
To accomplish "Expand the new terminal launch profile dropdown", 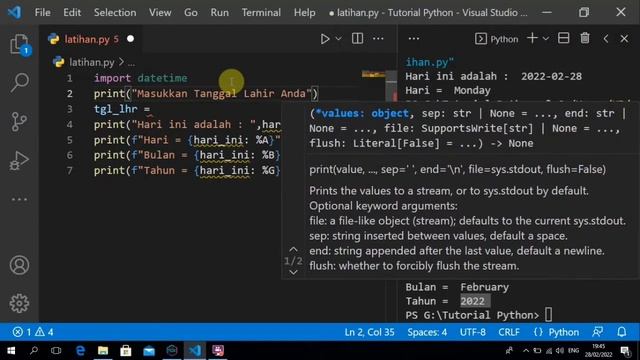I will (546, 39).
